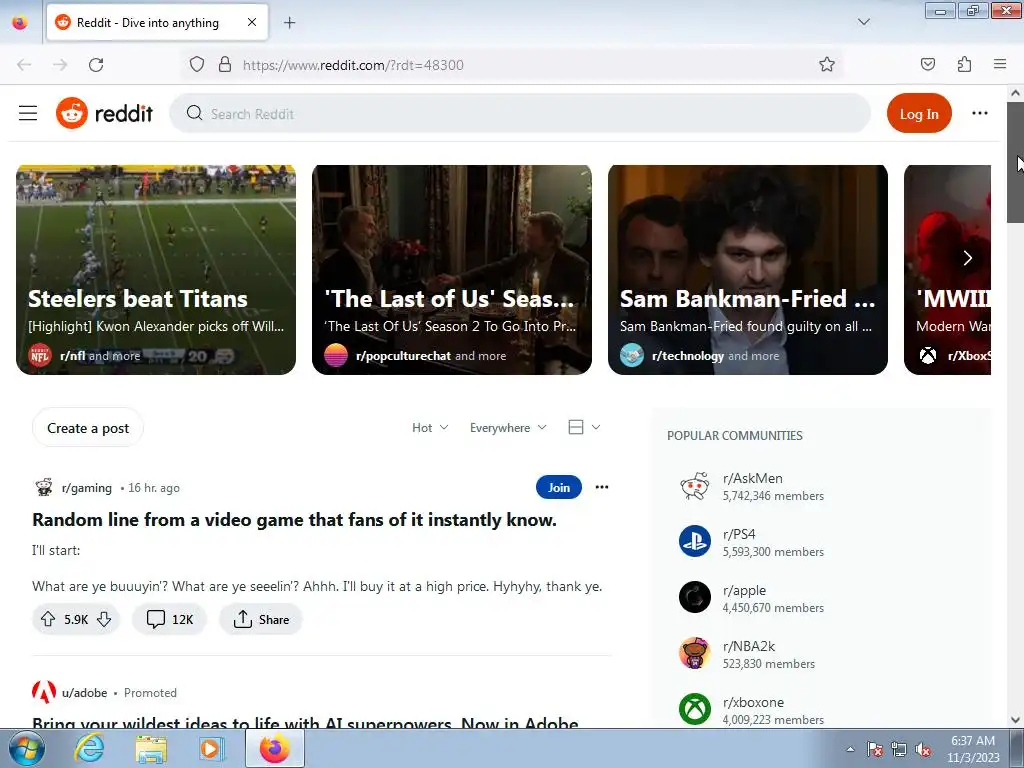
Task: Click the r/gaming community avatar
Action: [x=44, y=487]
